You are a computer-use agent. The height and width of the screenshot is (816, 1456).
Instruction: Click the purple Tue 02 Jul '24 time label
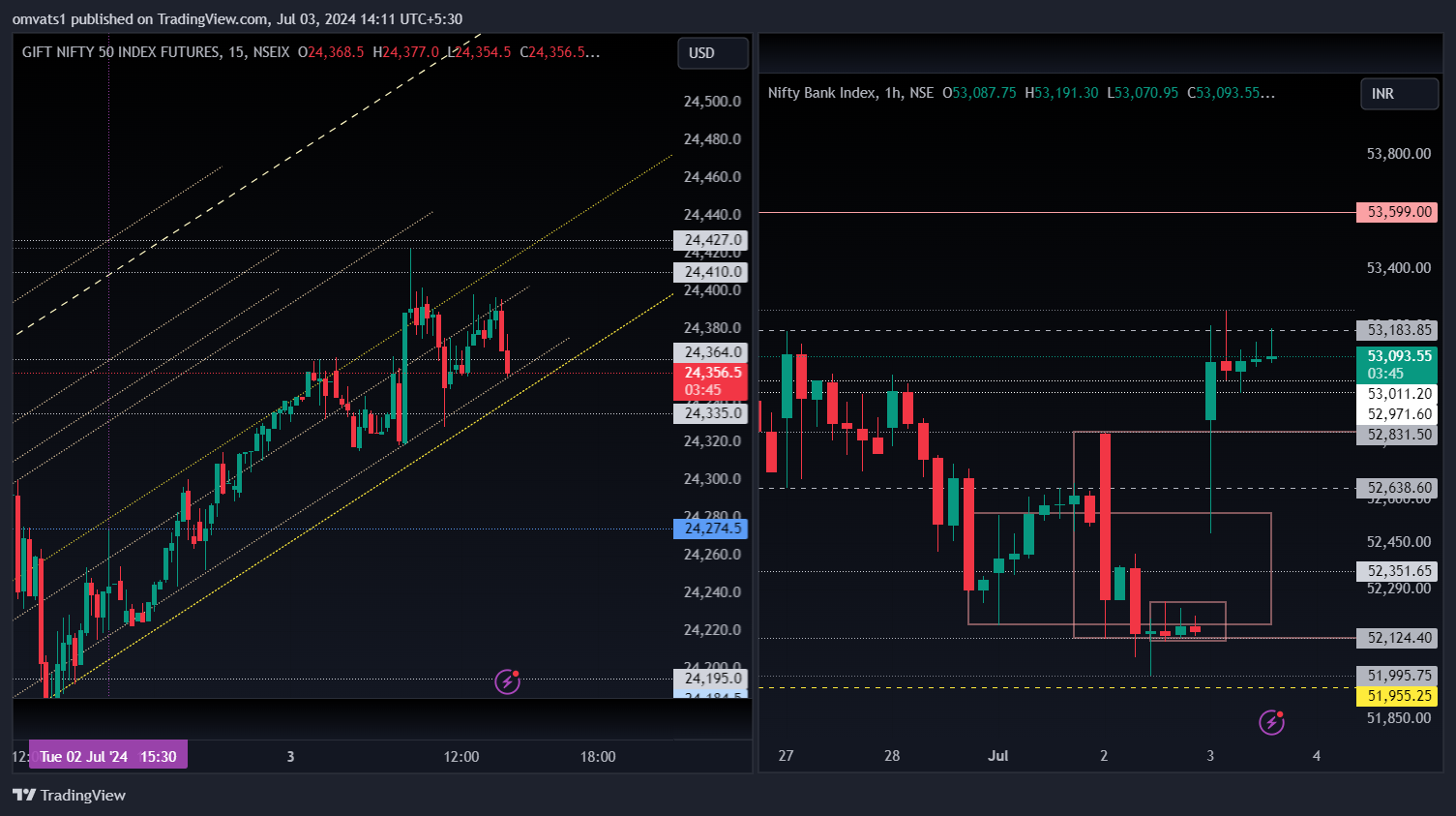click(108, 756)
